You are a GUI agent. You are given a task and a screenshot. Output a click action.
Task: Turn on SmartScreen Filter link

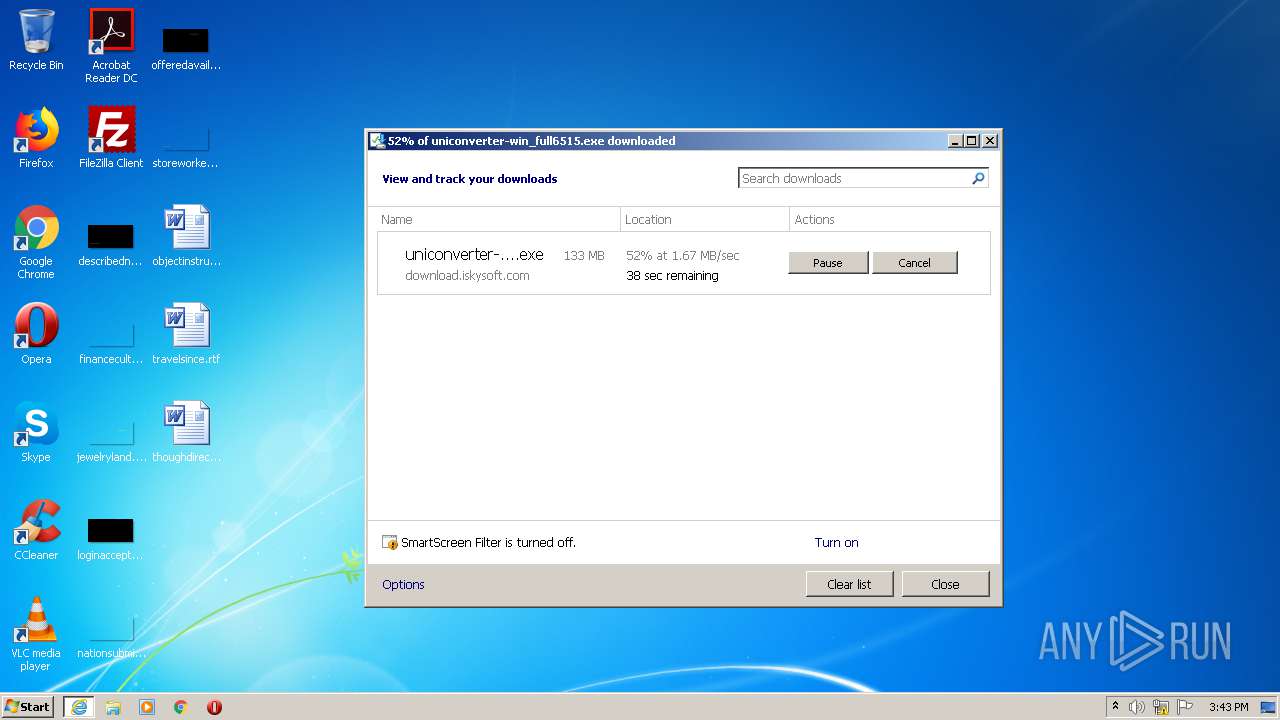836,542
